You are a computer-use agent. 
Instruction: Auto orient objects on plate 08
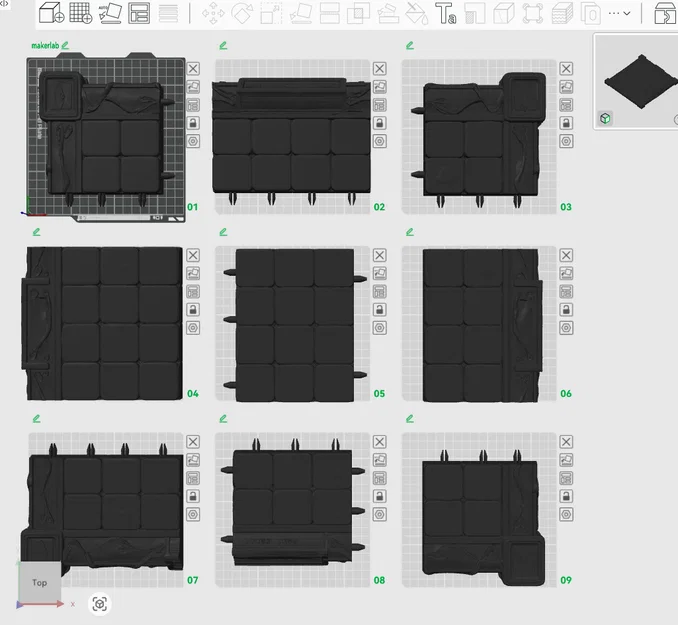click(x=380, y=460)
